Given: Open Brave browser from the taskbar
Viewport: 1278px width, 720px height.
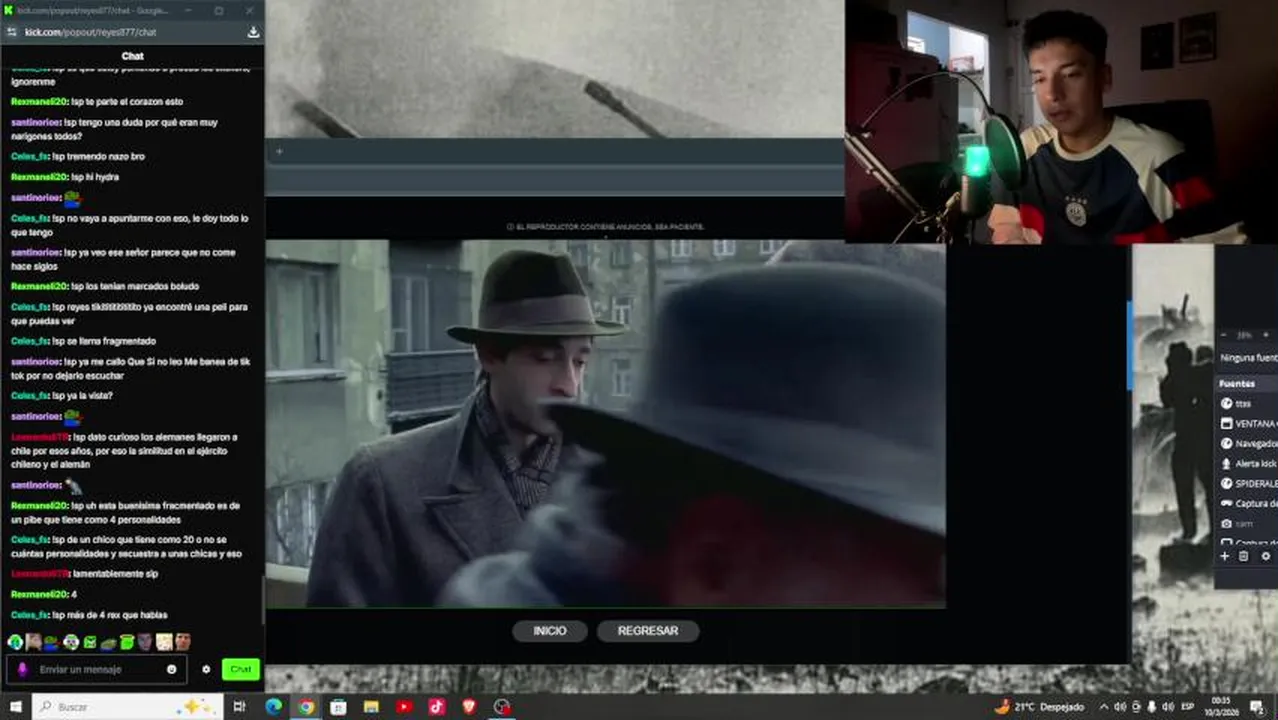Looking at the screenshot, I should [x=469, y=706].
